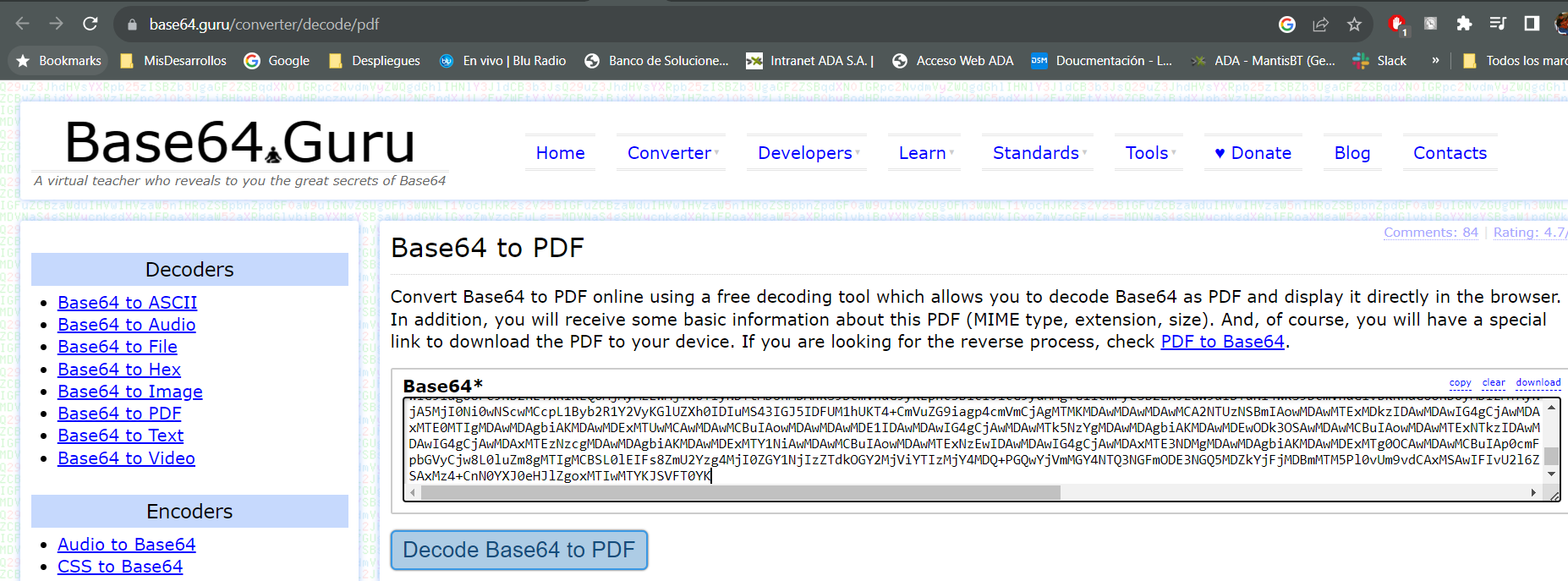The height and width of the screenshot is (581, 1568).
Task: Click inside the Base64 input text area
Action: (x=973, y=443)
